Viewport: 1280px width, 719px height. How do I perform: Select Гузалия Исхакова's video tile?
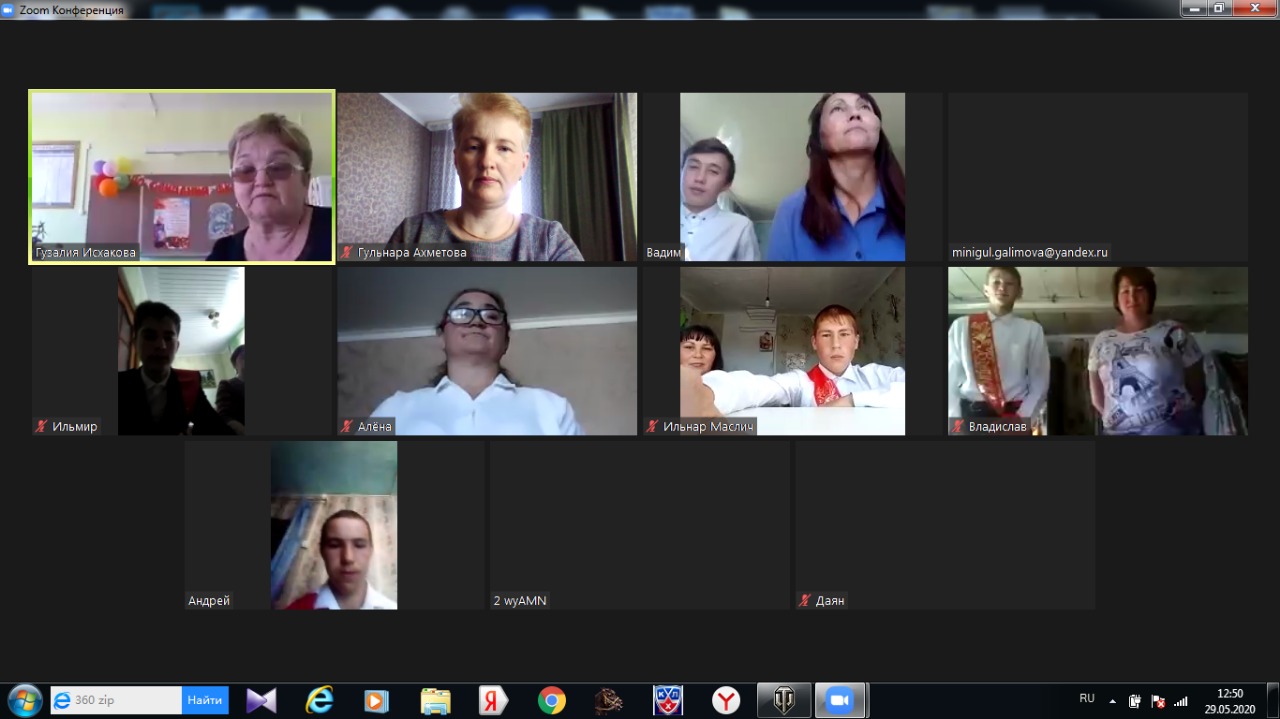[182, 177]
